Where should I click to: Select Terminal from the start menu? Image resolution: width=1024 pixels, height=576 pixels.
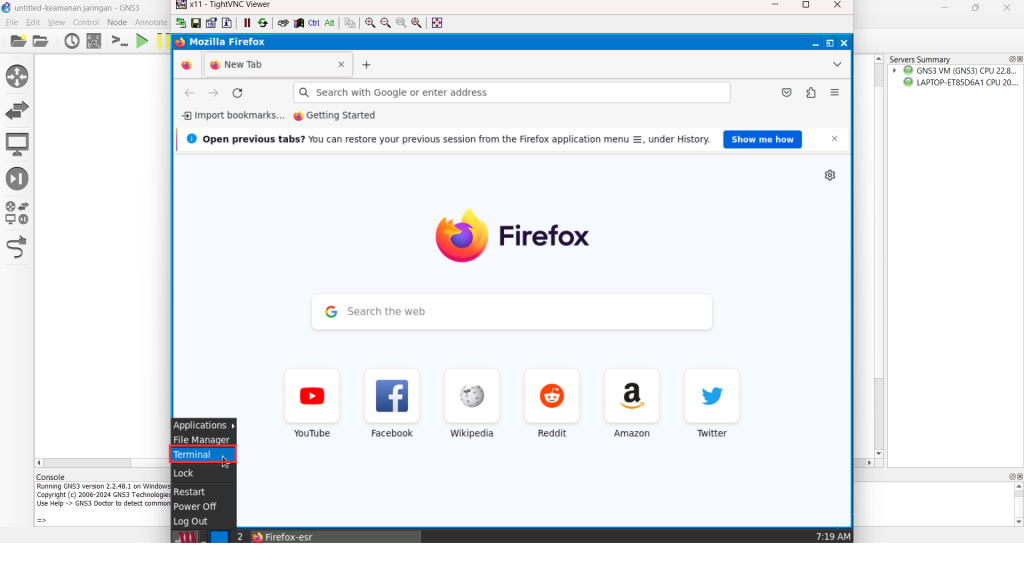tap(192, 455)
